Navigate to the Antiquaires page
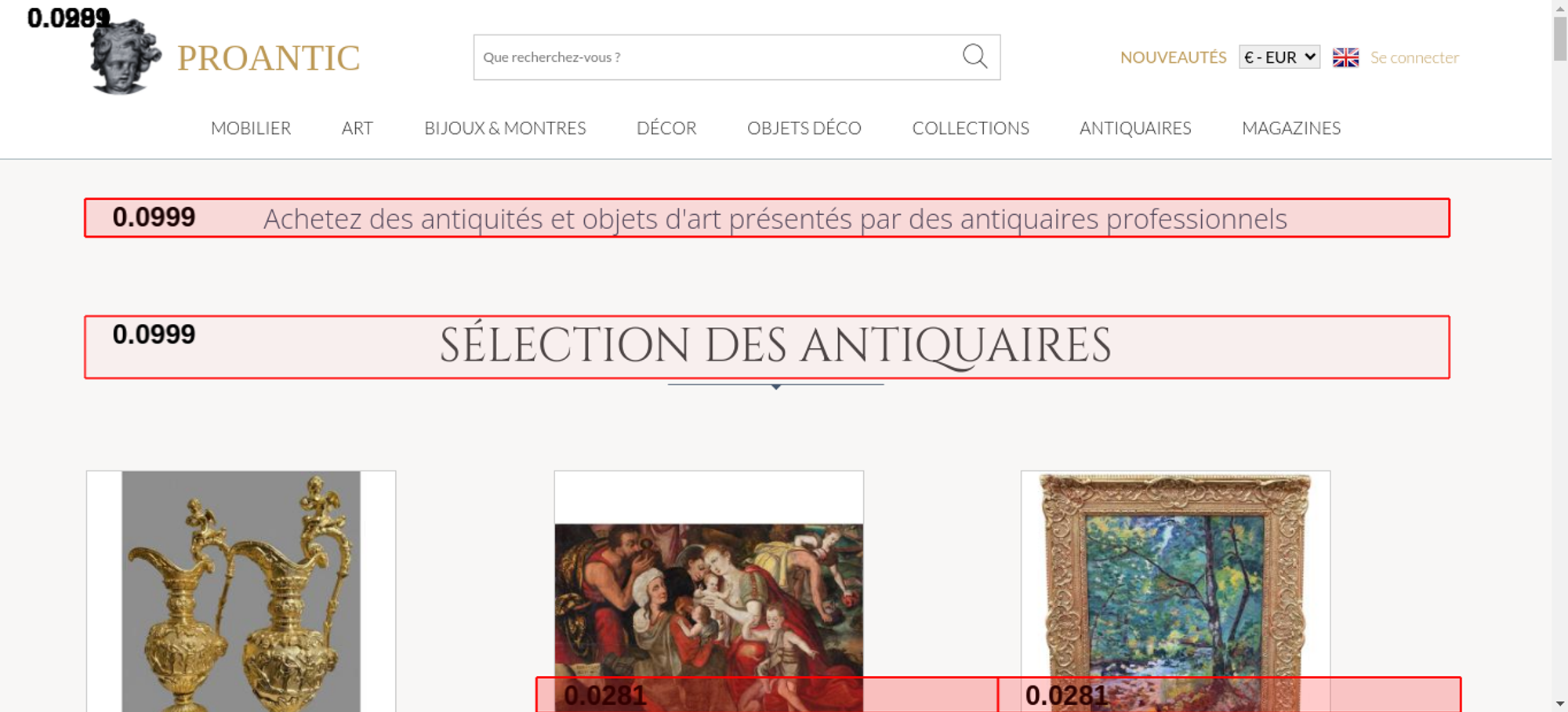Viewport: 1568px width, 712px height. 1134,128
